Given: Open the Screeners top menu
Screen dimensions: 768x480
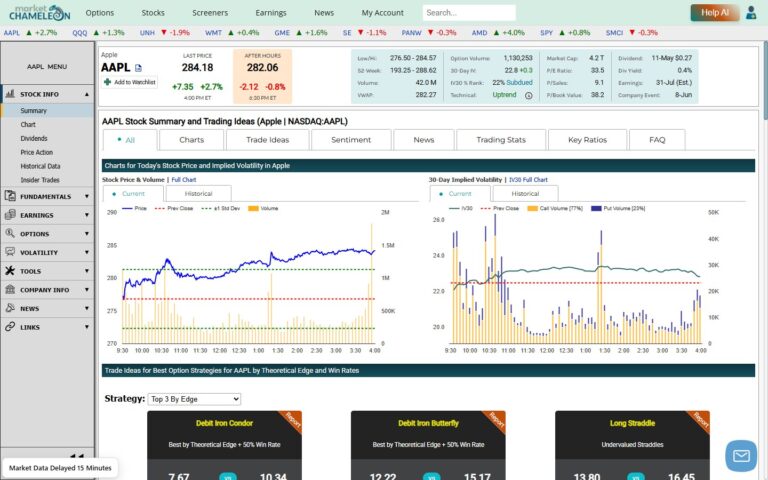Looking at the screenshot, I should point(210,13).
